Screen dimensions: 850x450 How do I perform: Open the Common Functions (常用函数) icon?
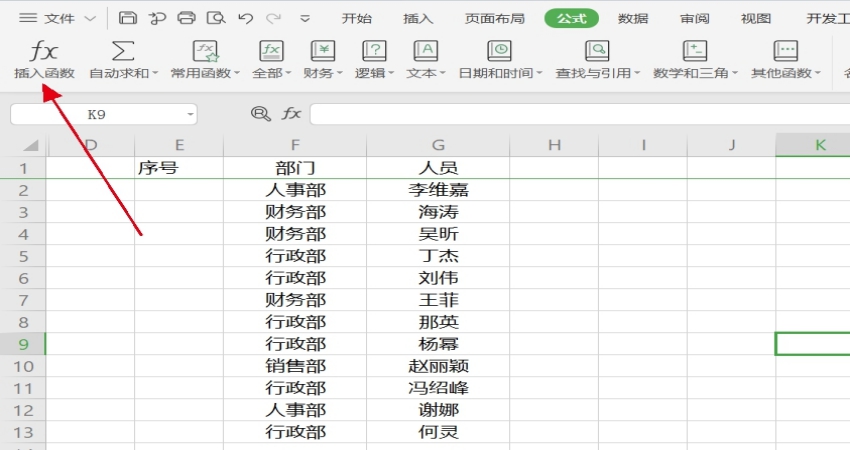pyautogui.click(x=205, y=51)
